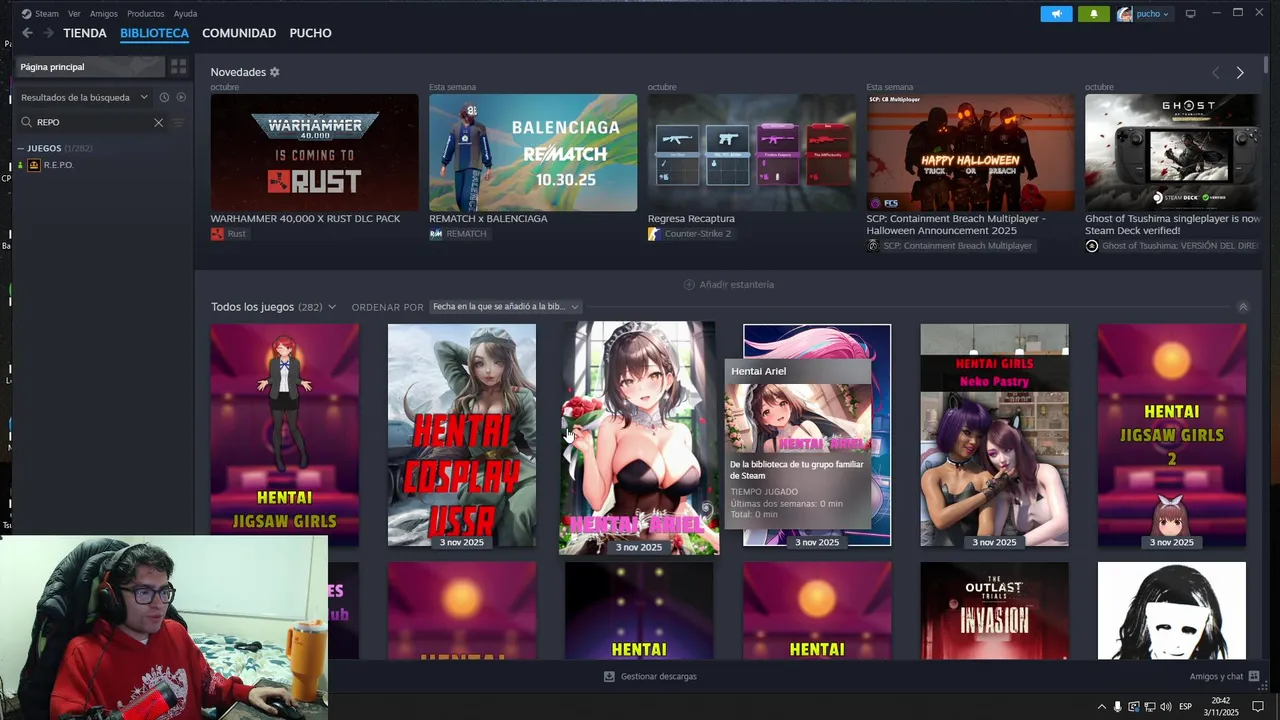Go back with the left arrow

click(x=27, y=33)
